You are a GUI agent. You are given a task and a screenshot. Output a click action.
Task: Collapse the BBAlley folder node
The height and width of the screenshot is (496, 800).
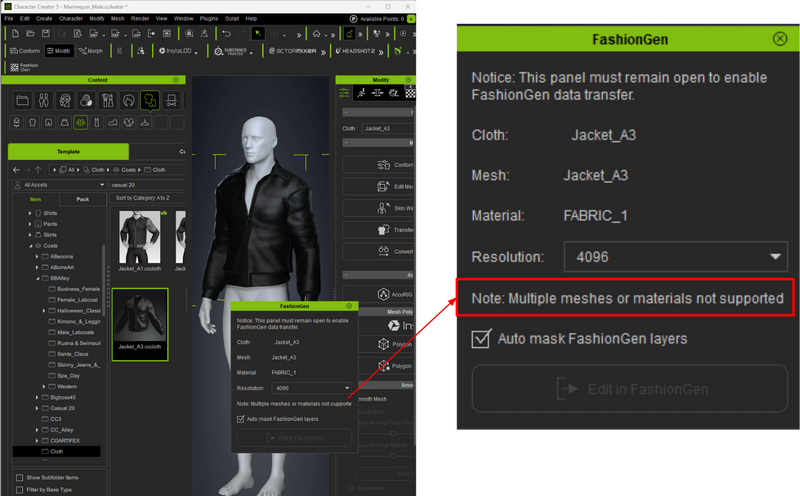(37, 279)
